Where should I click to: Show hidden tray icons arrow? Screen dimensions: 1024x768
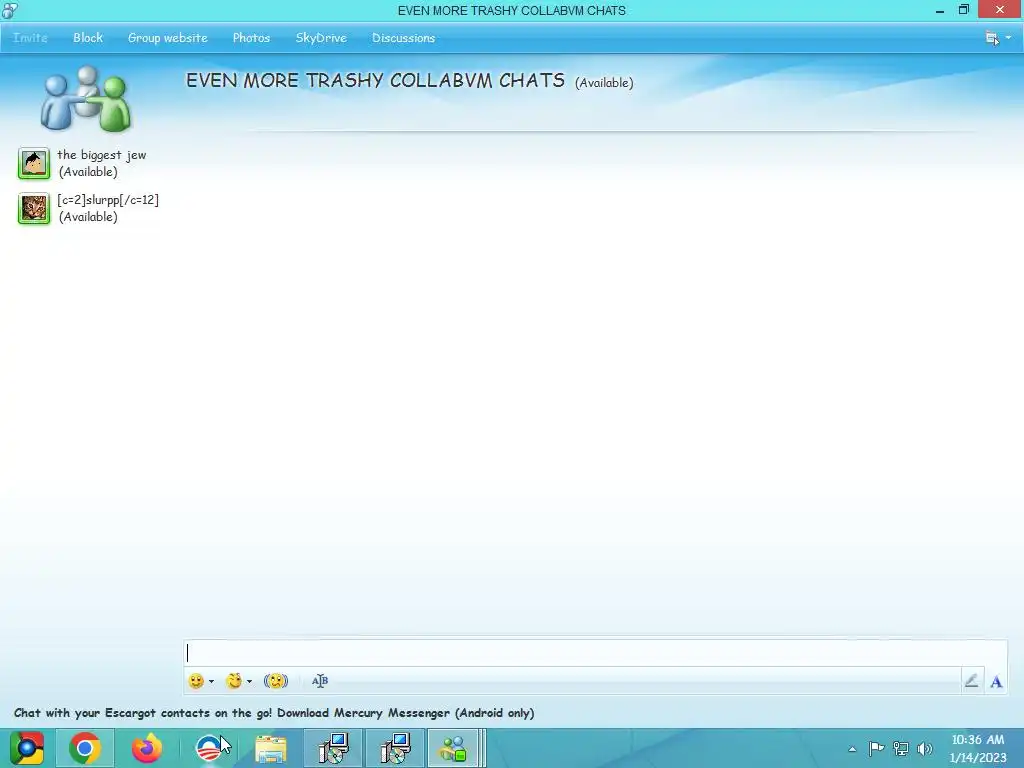852,749
